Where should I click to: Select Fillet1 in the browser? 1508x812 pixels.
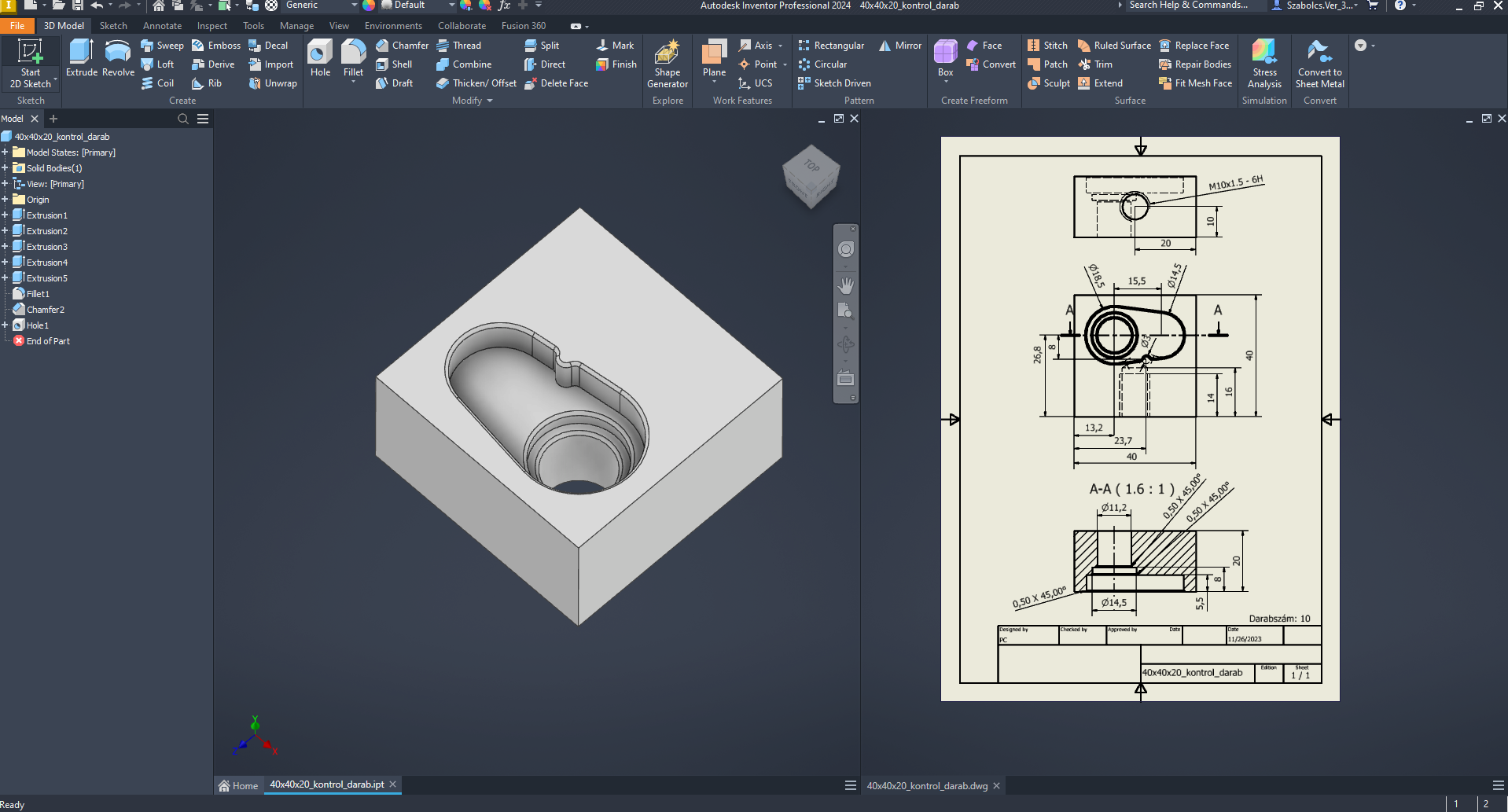click(38, 294)
